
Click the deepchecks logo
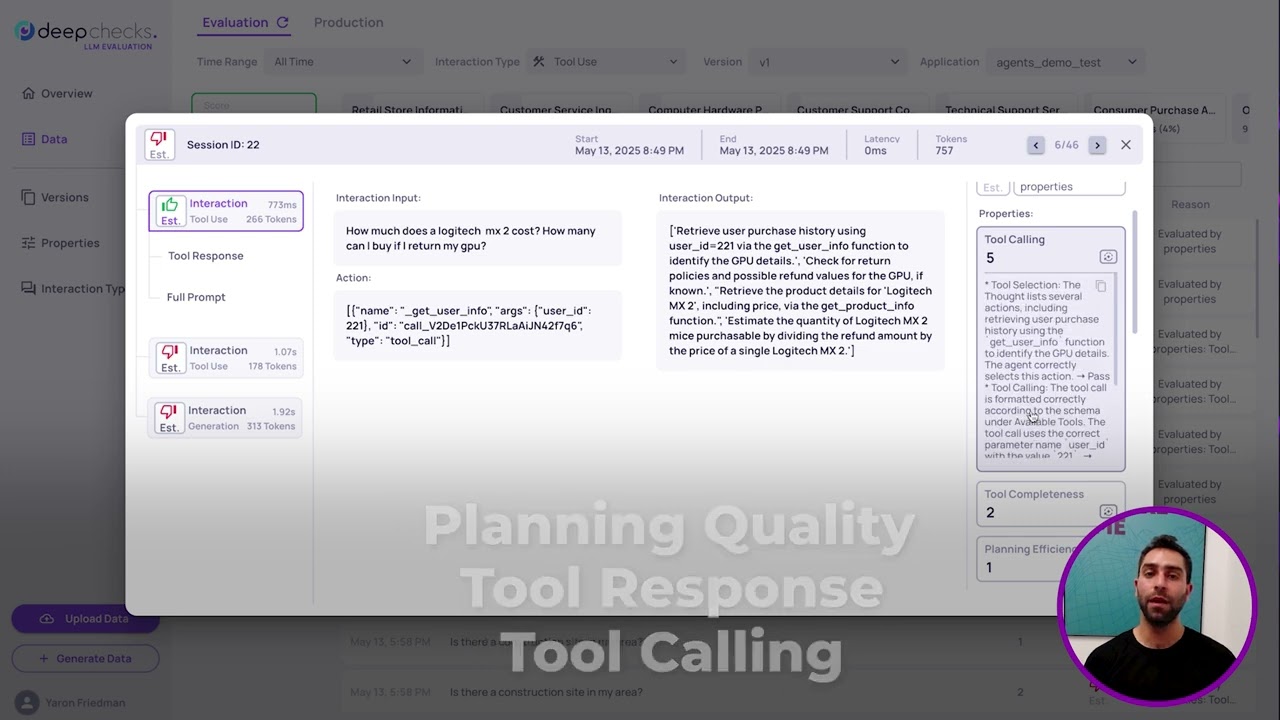click(x=85, y=34)
